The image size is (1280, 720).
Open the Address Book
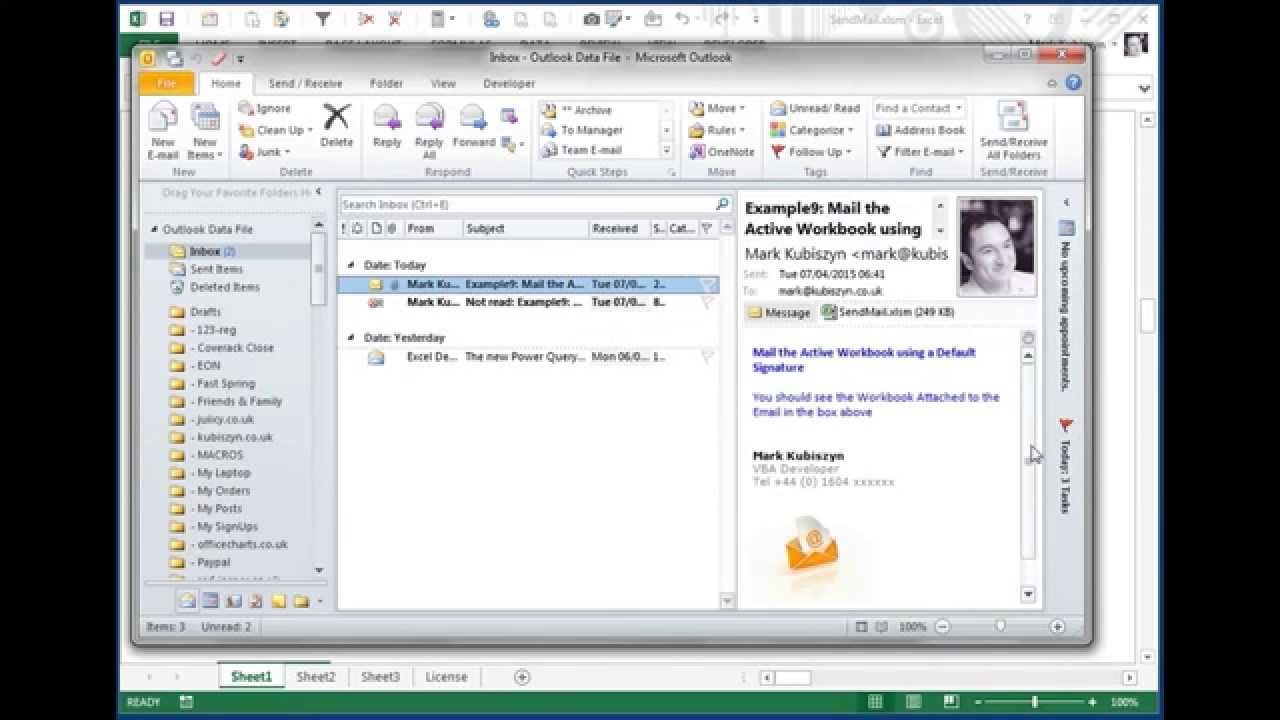[x=920, y=130]
